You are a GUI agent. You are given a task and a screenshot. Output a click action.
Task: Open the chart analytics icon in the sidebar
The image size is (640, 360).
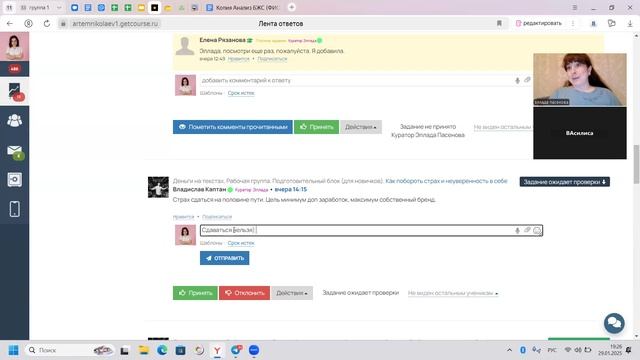point(14,91)
